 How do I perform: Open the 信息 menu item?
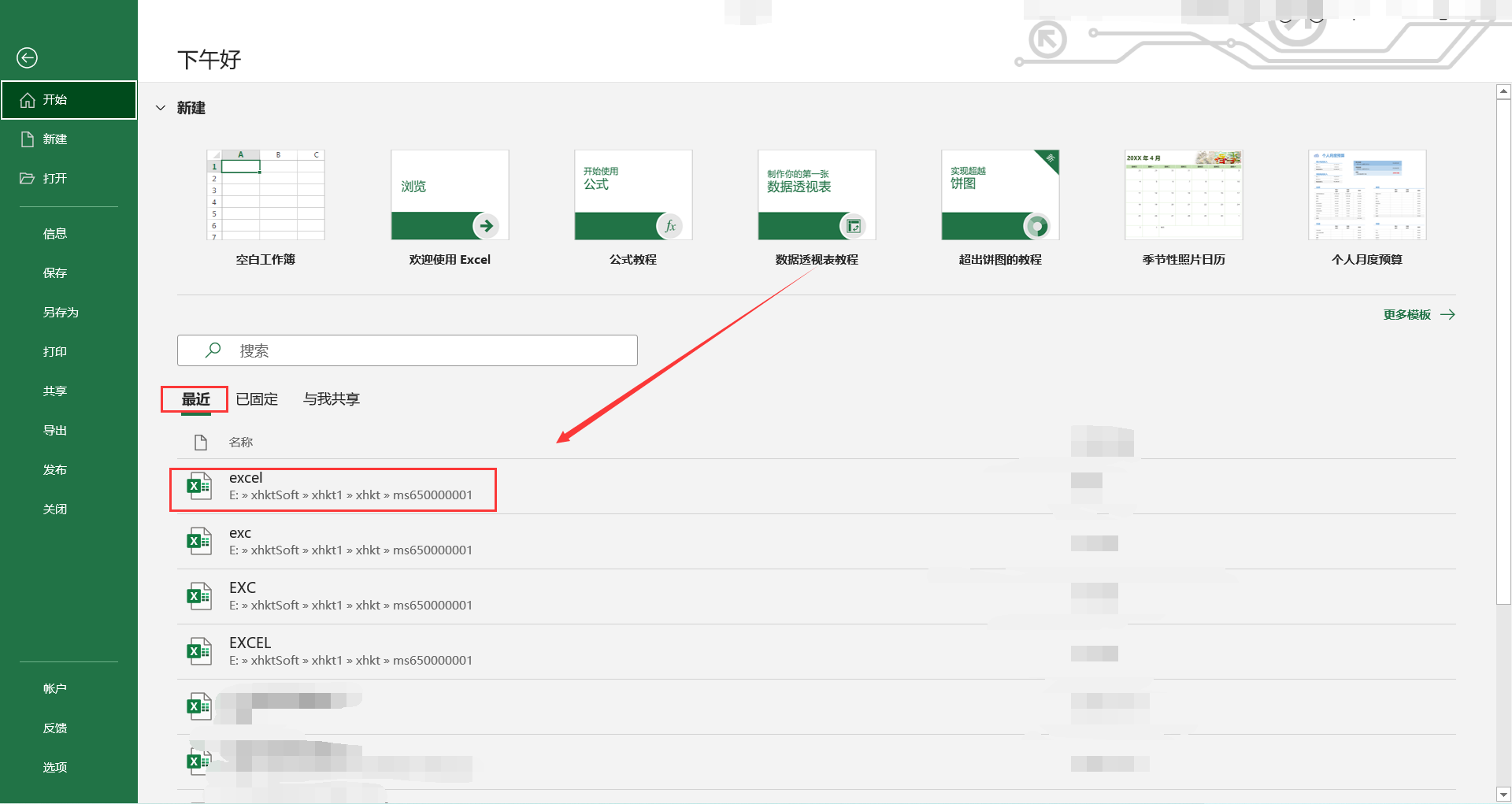pyautogui.click(x=55, y=234)
